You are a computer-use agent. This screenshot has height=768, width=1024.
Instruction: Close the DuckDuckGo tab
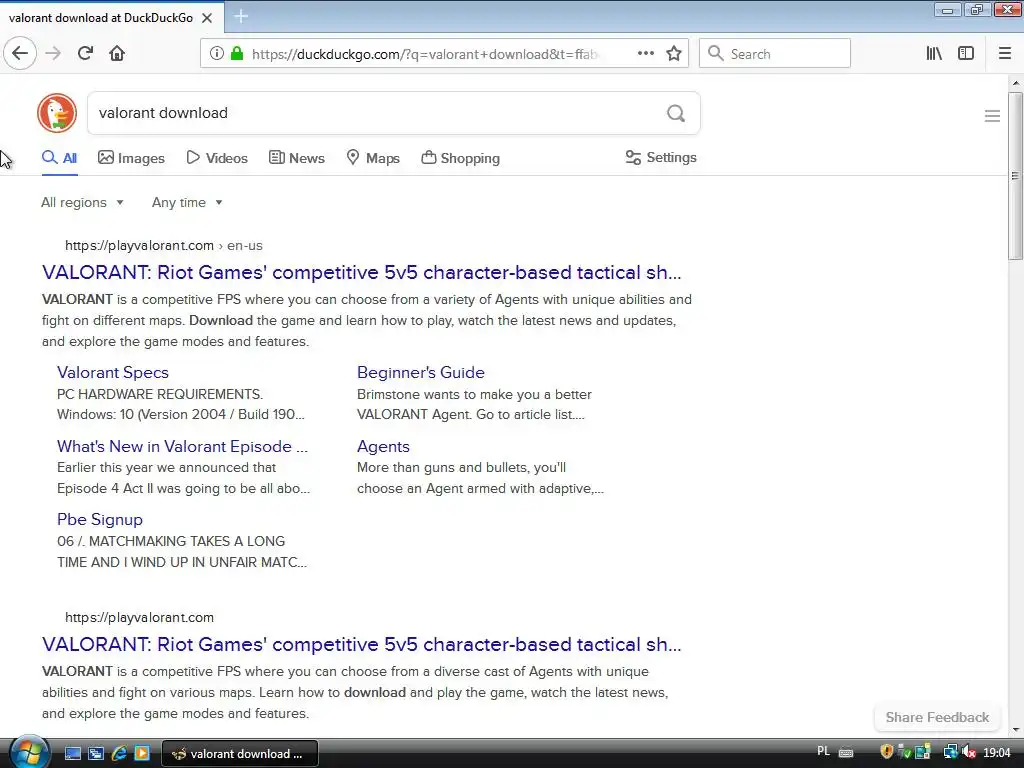coord(207,18)
